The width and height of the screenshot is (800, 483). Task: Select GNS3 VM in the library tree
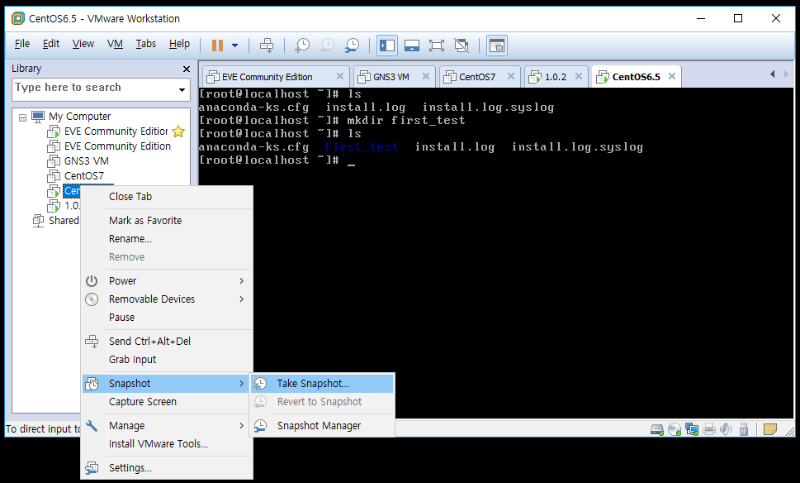pos(86,161)
